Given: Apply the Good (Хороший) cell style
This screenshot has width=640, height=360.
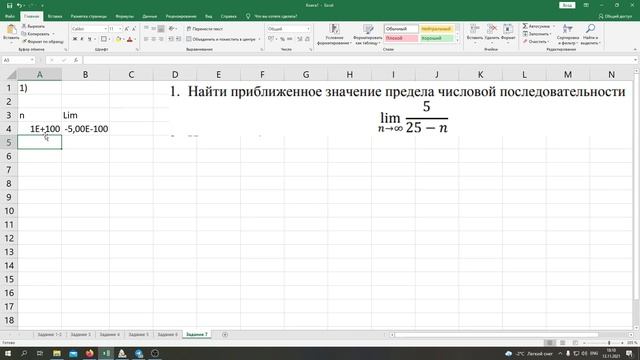Looking at the screenshot, I should pos(436,38).
